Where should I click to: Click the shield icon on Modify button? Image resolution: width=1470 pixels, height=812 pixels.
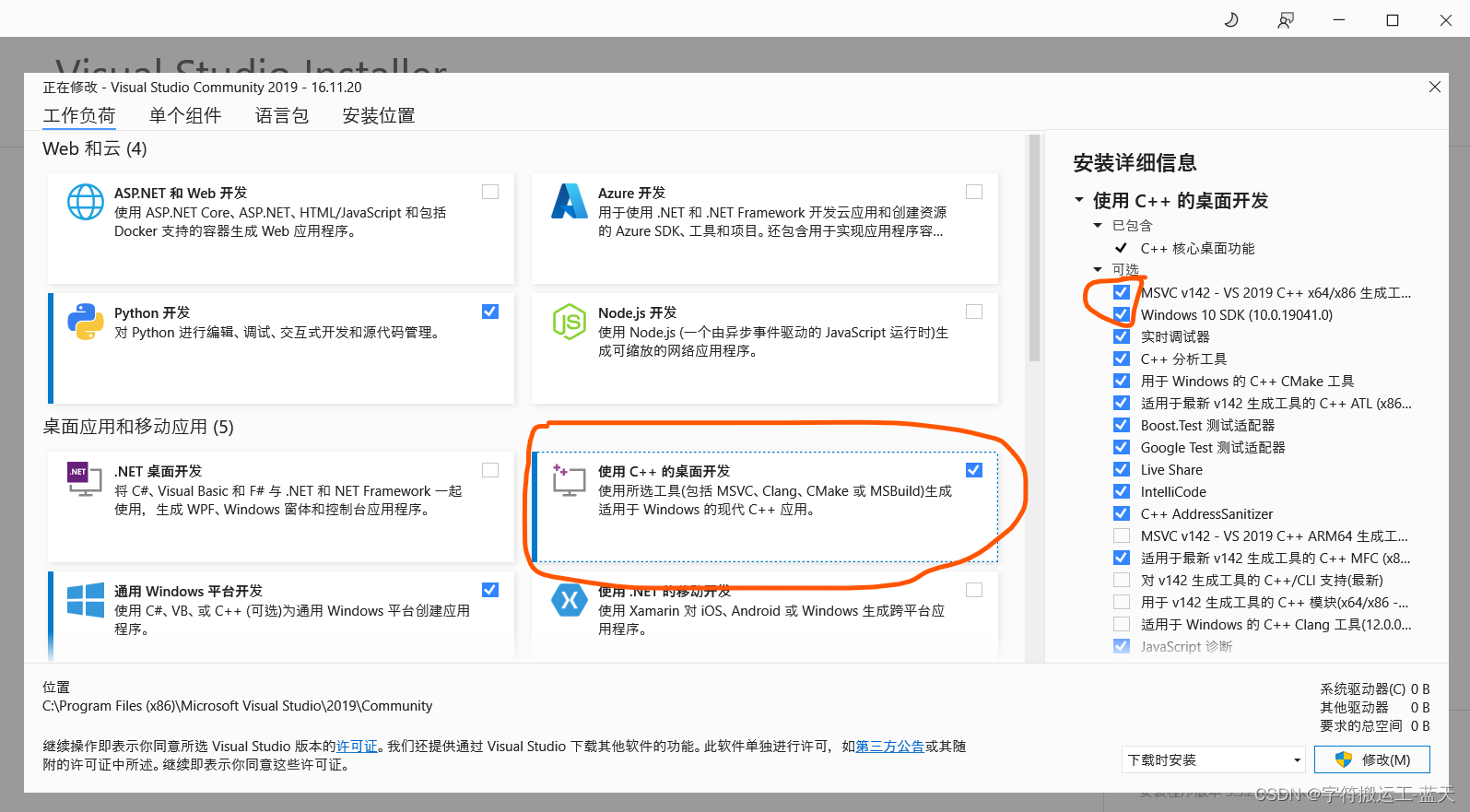point(1343,759)
